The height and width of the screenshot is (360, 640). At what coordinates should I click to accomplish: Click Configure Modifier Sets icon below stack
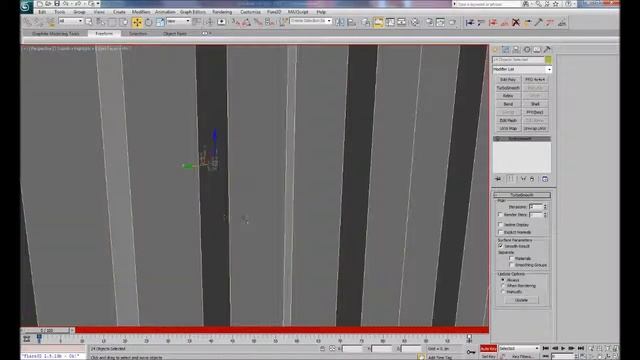[x=545, y=179]
